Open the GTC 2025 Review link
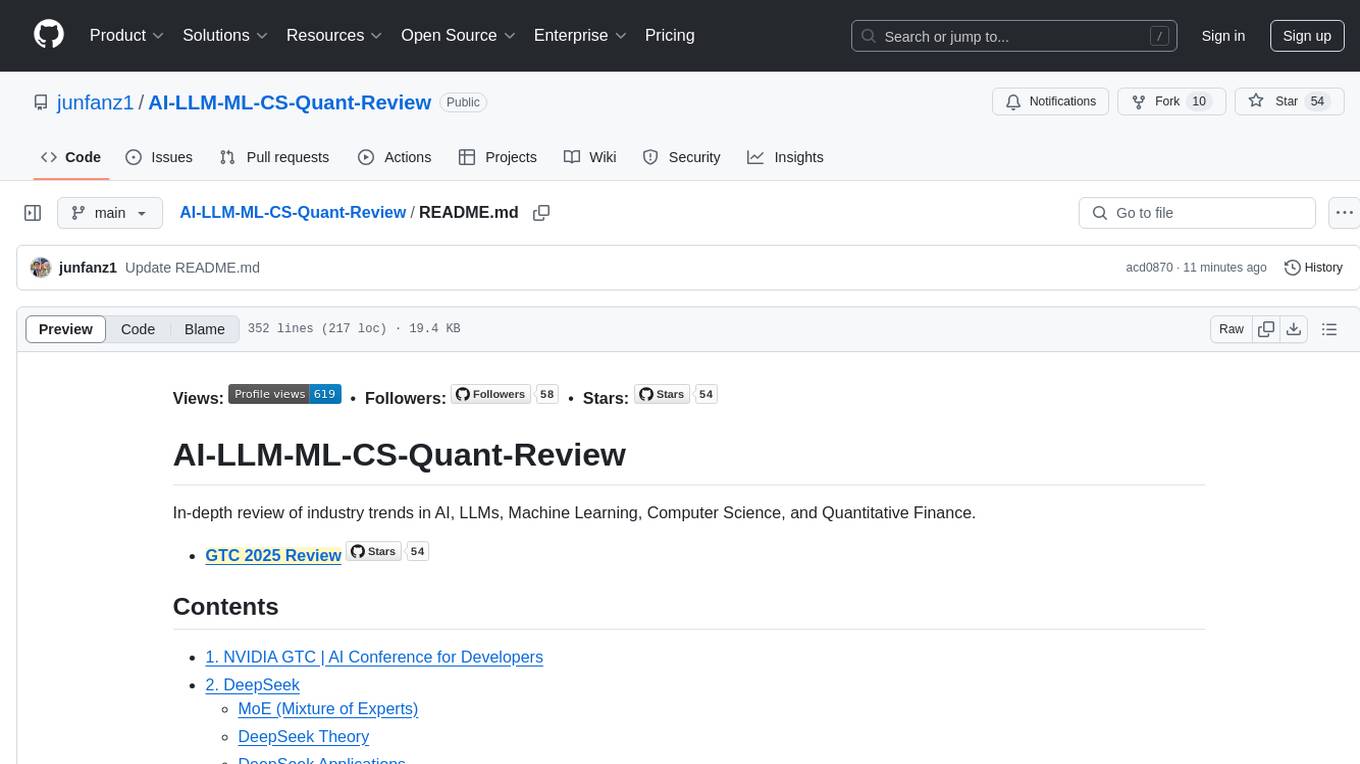1360x764 pixels. coord(273,555)
